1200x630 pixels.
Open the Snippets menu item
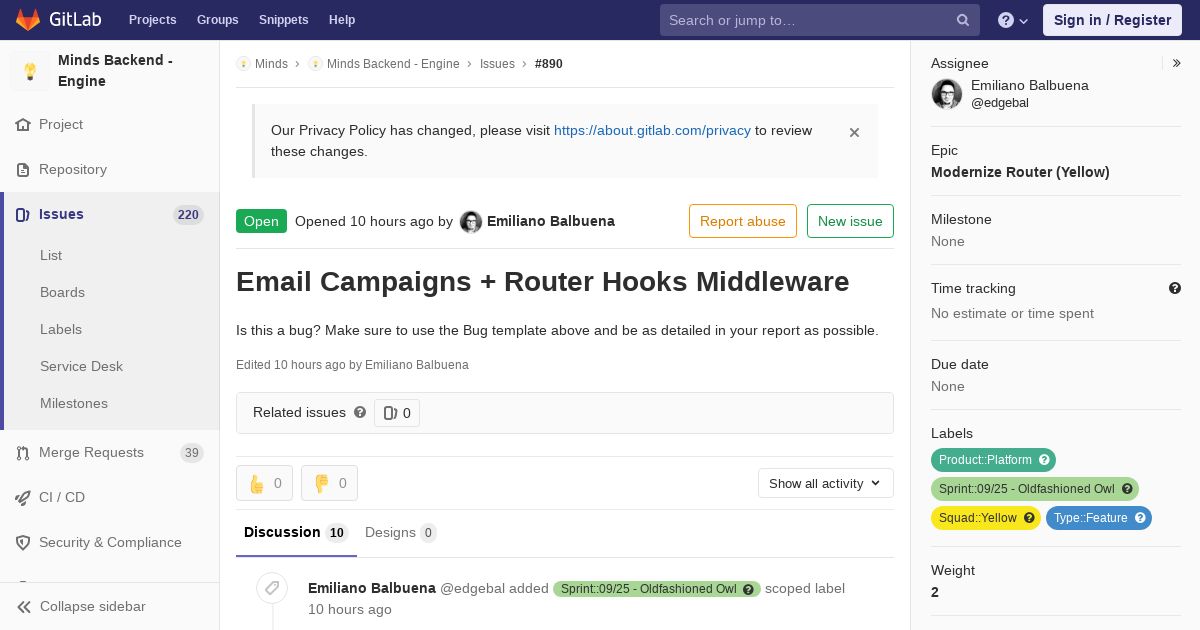283,20
